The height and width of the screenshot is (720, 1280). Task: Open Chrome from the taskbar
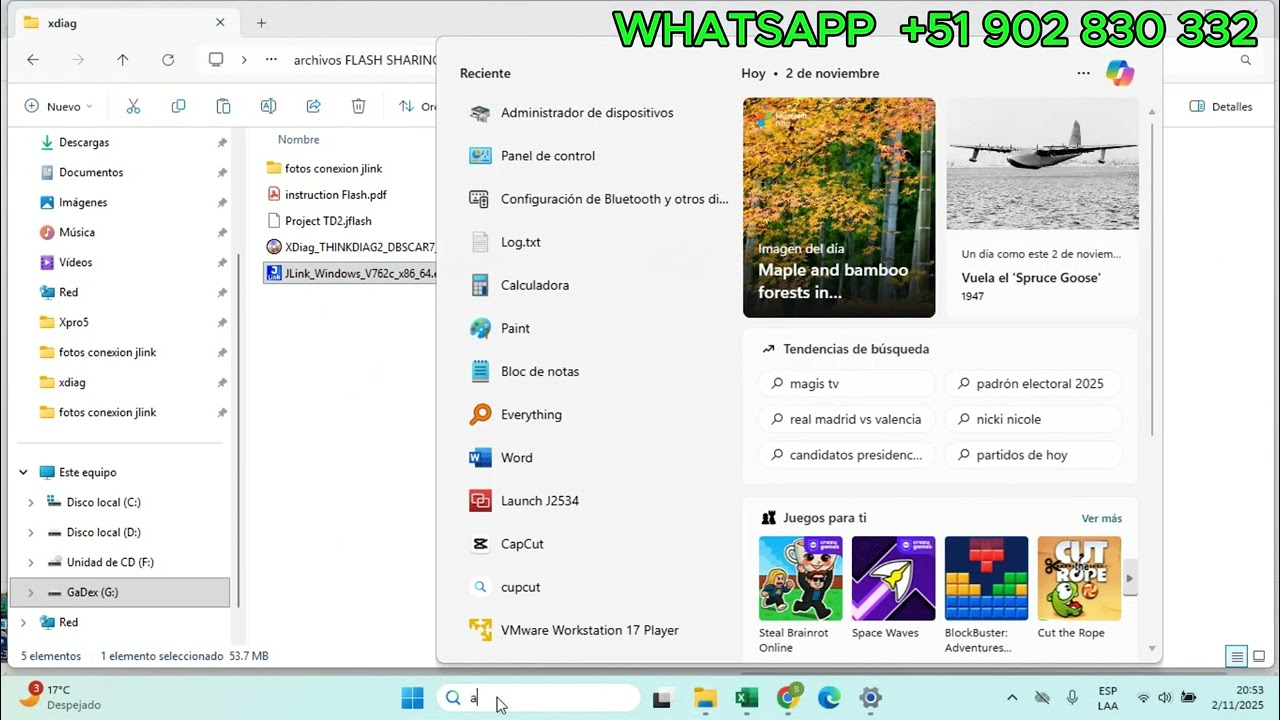point(789,698)
